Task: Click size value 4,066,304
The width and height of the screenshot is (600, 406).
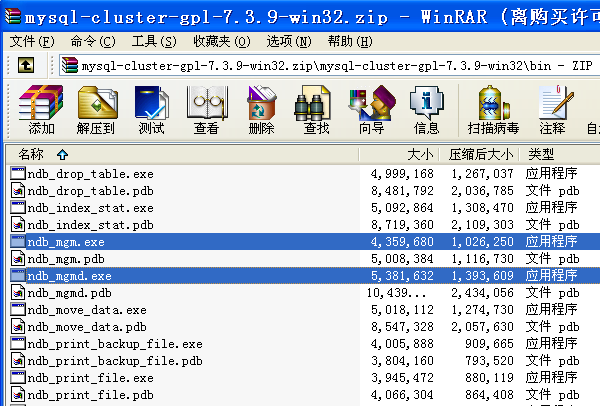Action: point(402,395)
